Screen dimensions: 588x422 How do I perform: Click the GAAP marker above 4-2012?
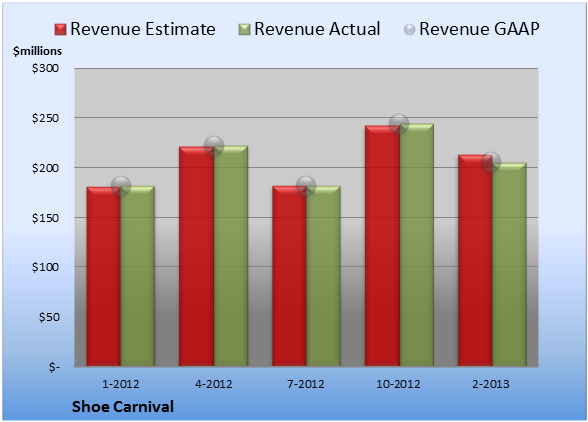click(214, 146)
